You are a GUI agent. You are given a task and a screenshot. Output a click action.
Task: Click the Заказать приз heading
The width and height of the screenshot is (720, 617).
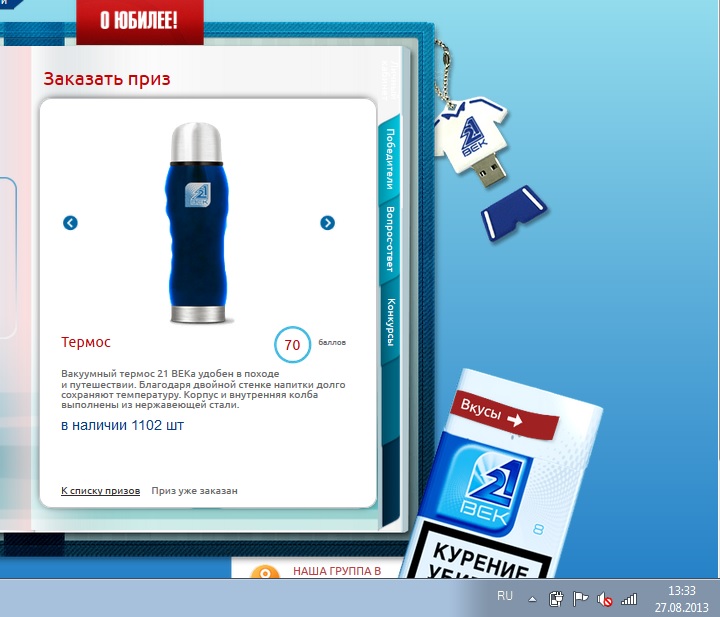pyautogui.click(x=107, y=79)
